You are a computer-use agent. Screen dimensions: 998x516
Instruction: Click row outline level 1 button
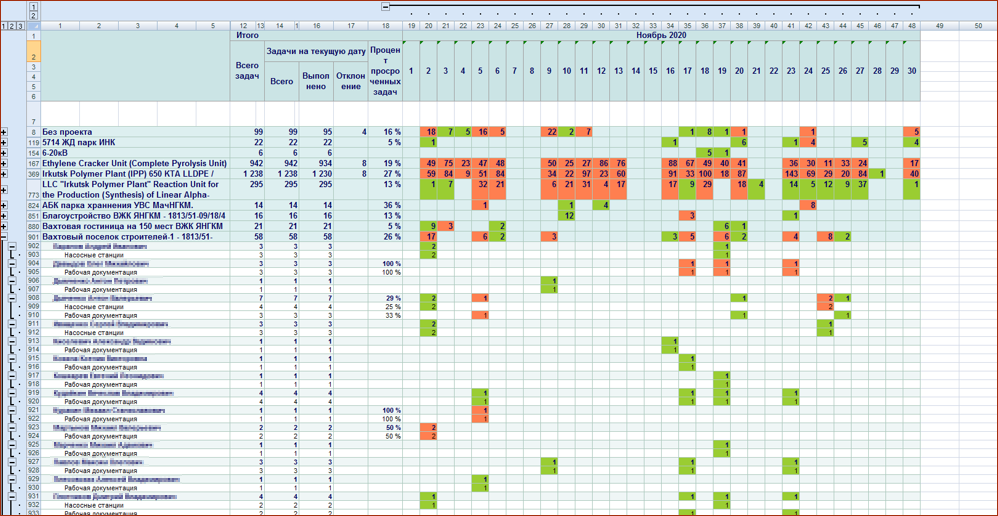pos(4,26)
